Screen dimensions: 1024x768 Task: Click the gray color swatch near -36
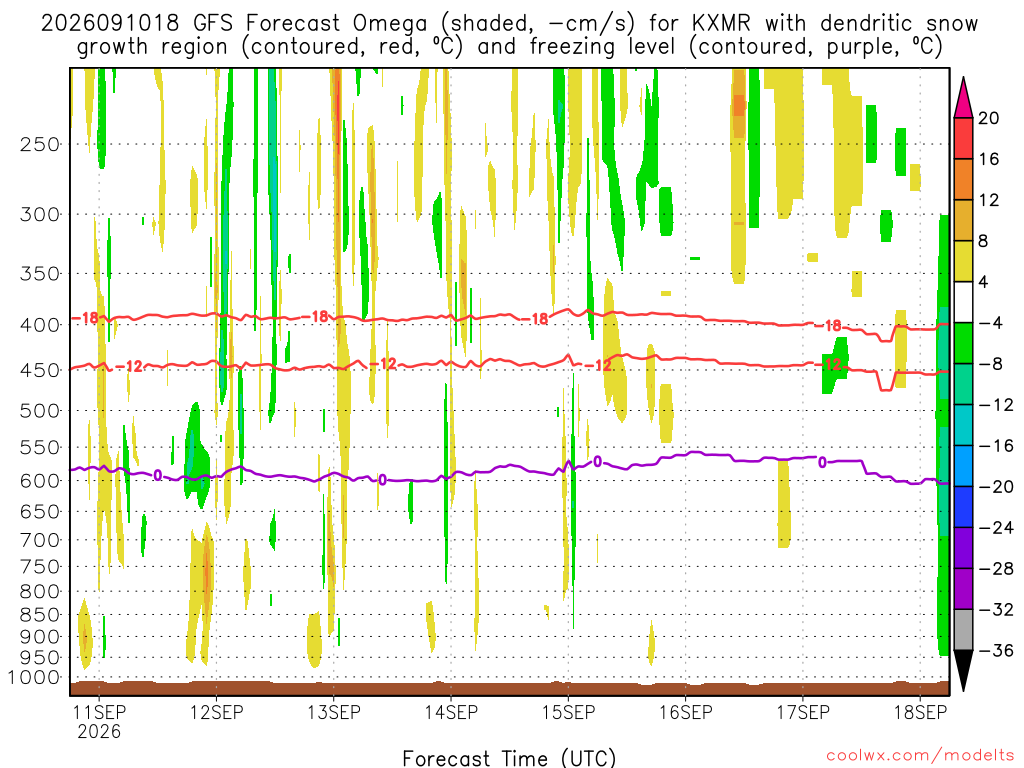963,630
